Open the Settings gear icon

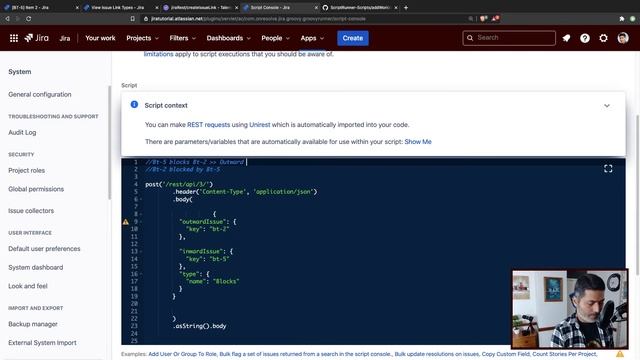(603, 38)
